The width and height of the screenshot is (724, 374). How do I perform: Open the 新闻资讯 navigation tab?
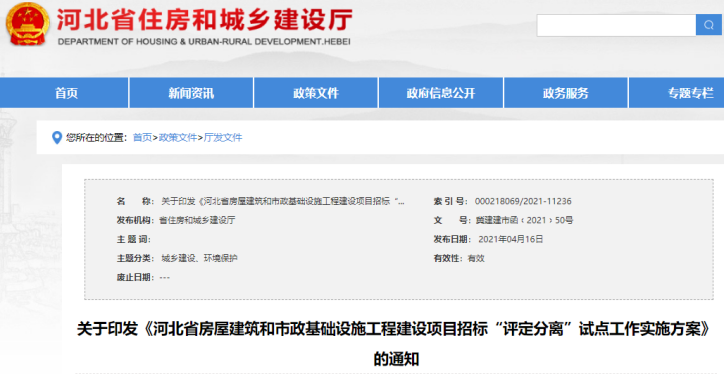191,93
